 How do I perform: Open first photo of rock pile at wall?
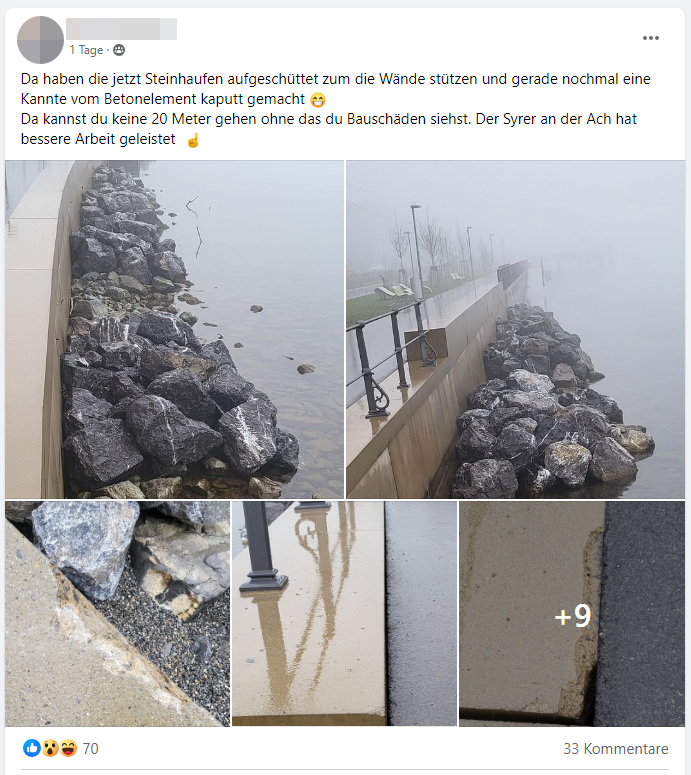[x=174, y=329]
